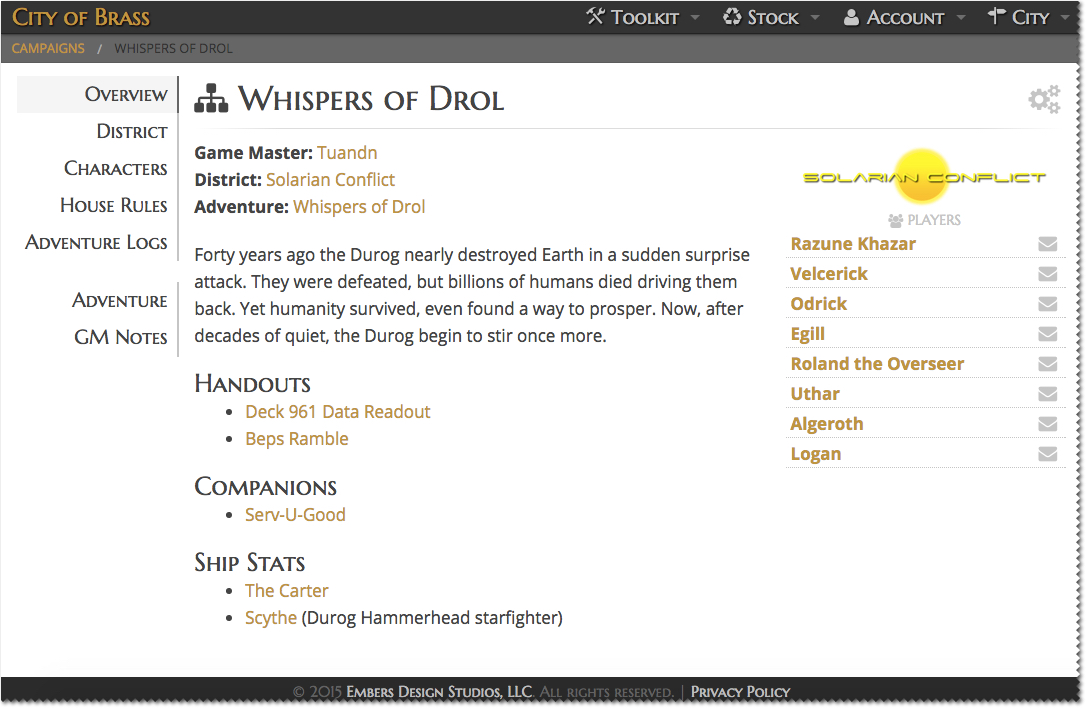Go to GM Notes in sidebar
Image resolution: width=1086 pixels, height=708 pixels.
[x=120, y=337]
